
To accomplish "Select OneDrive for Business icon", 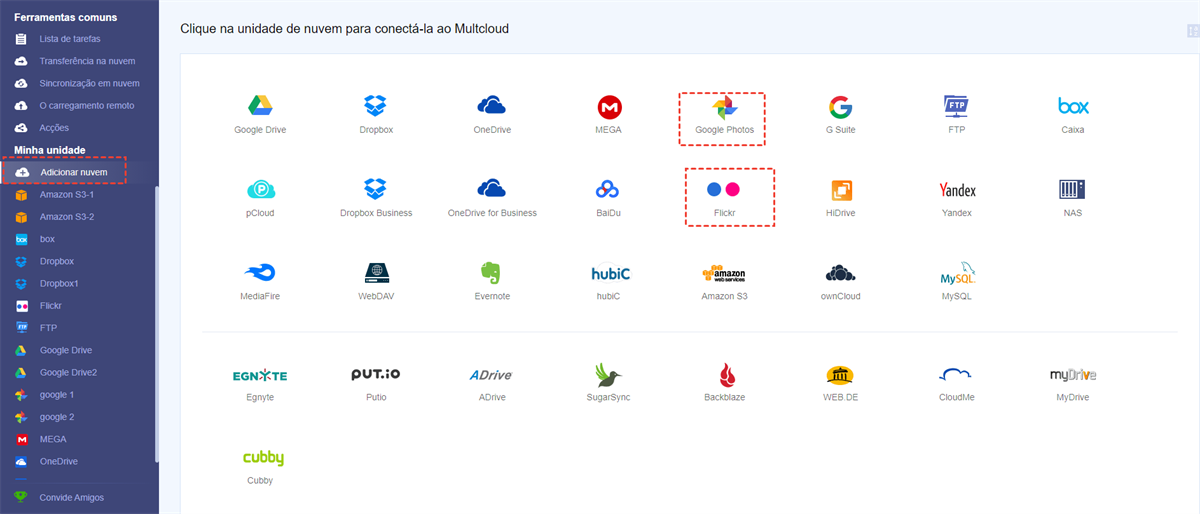I will pos(491,189).
